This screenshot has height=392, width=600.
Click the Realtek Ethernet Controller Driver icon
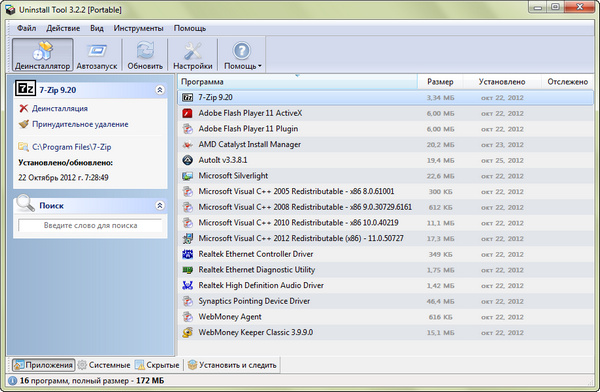(188, 254)
